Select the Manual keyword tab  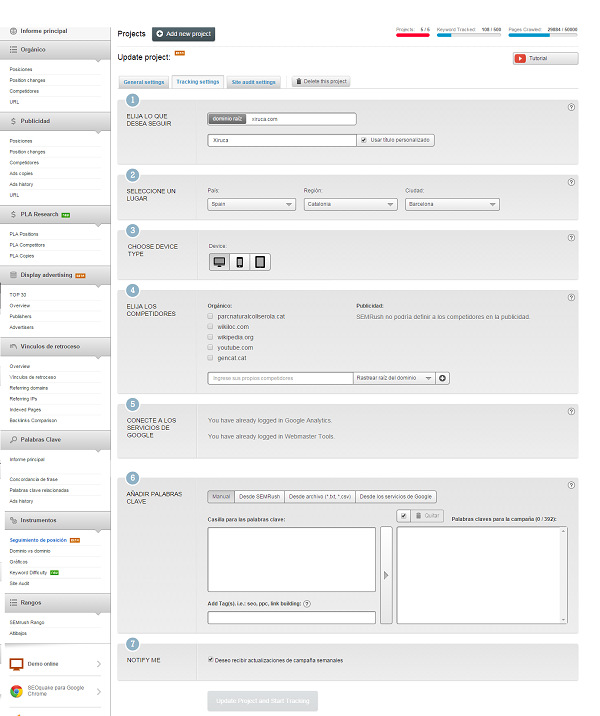tap(221, 496)
